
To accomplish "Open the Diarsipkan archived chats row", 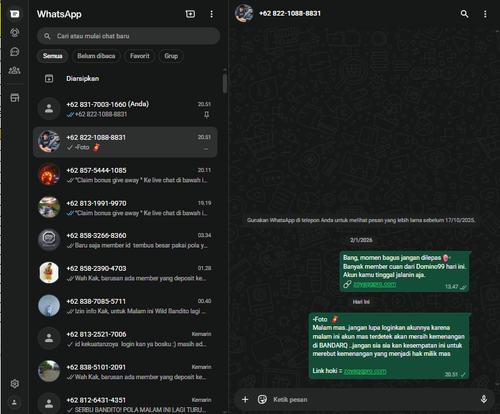I will pyautogui.click(x=125, y=79).
